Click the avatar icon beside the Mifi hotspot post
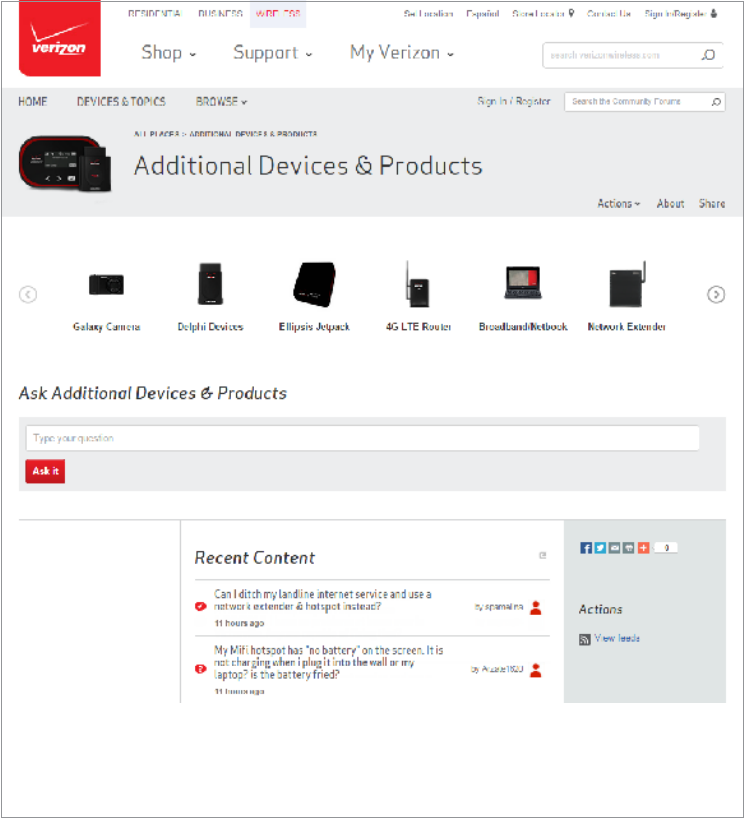The height and width of the screenshot is (818, 744). pyautogui.click(x=536, y=670)
